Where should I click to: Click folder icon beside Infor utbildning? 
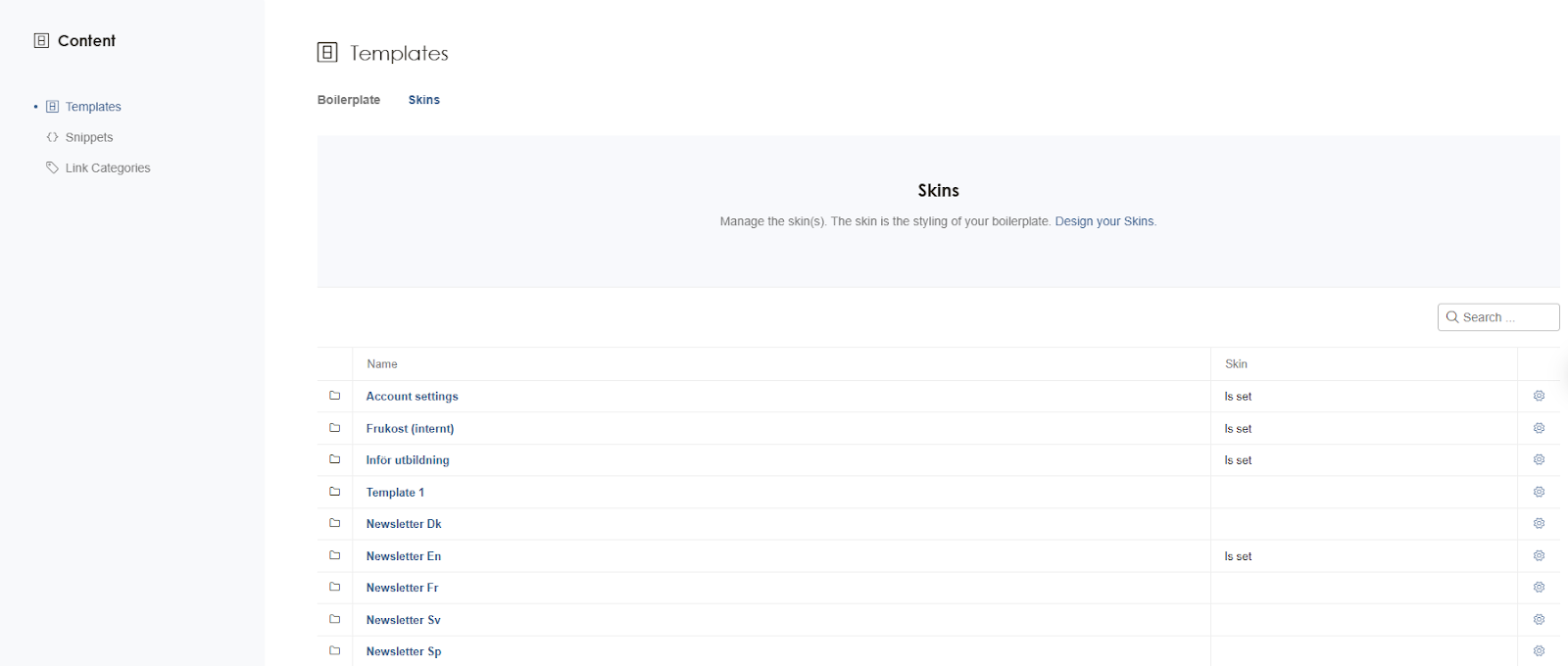(x=334, y=459)
